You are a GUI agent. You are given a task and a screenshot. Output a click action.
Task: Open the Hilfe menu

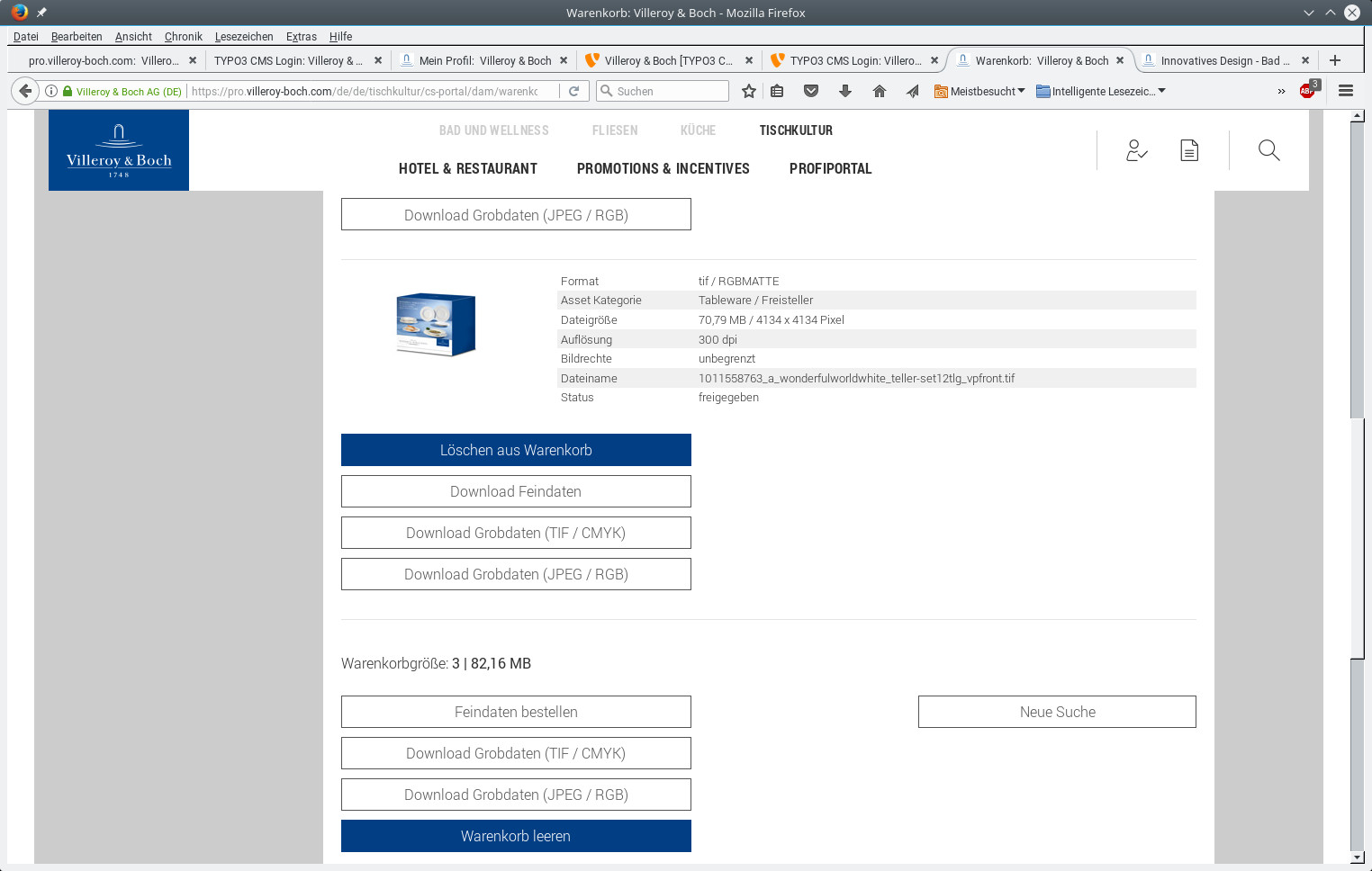[340, 36]
